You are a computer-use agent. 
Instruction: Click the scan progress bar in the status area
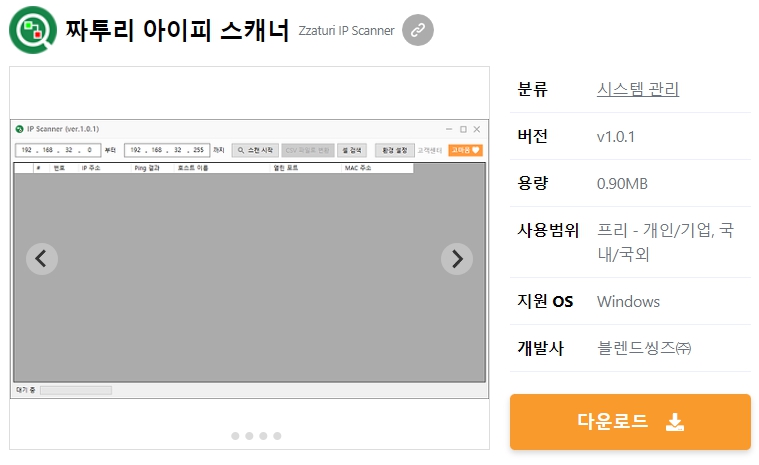pos(76,390)
